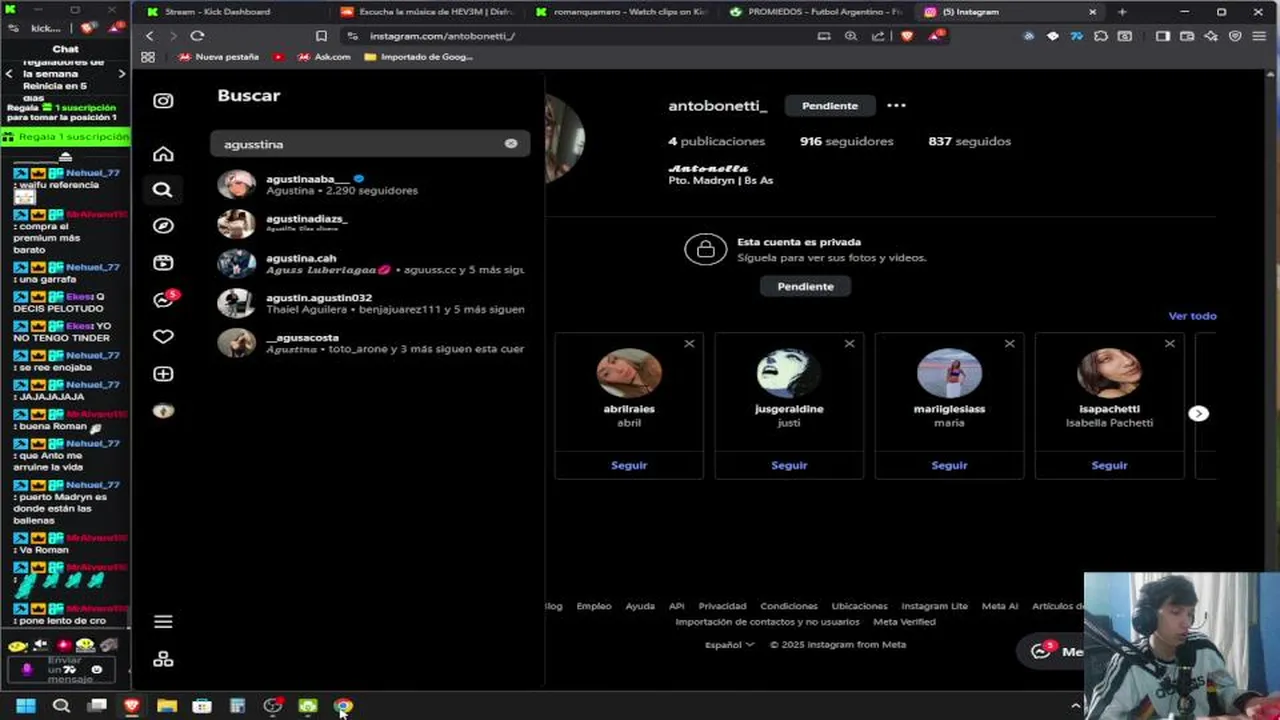The width and height of the screenshot is (1280, 720).
Task: Open Chrome from taskbar
Action: 343,706
